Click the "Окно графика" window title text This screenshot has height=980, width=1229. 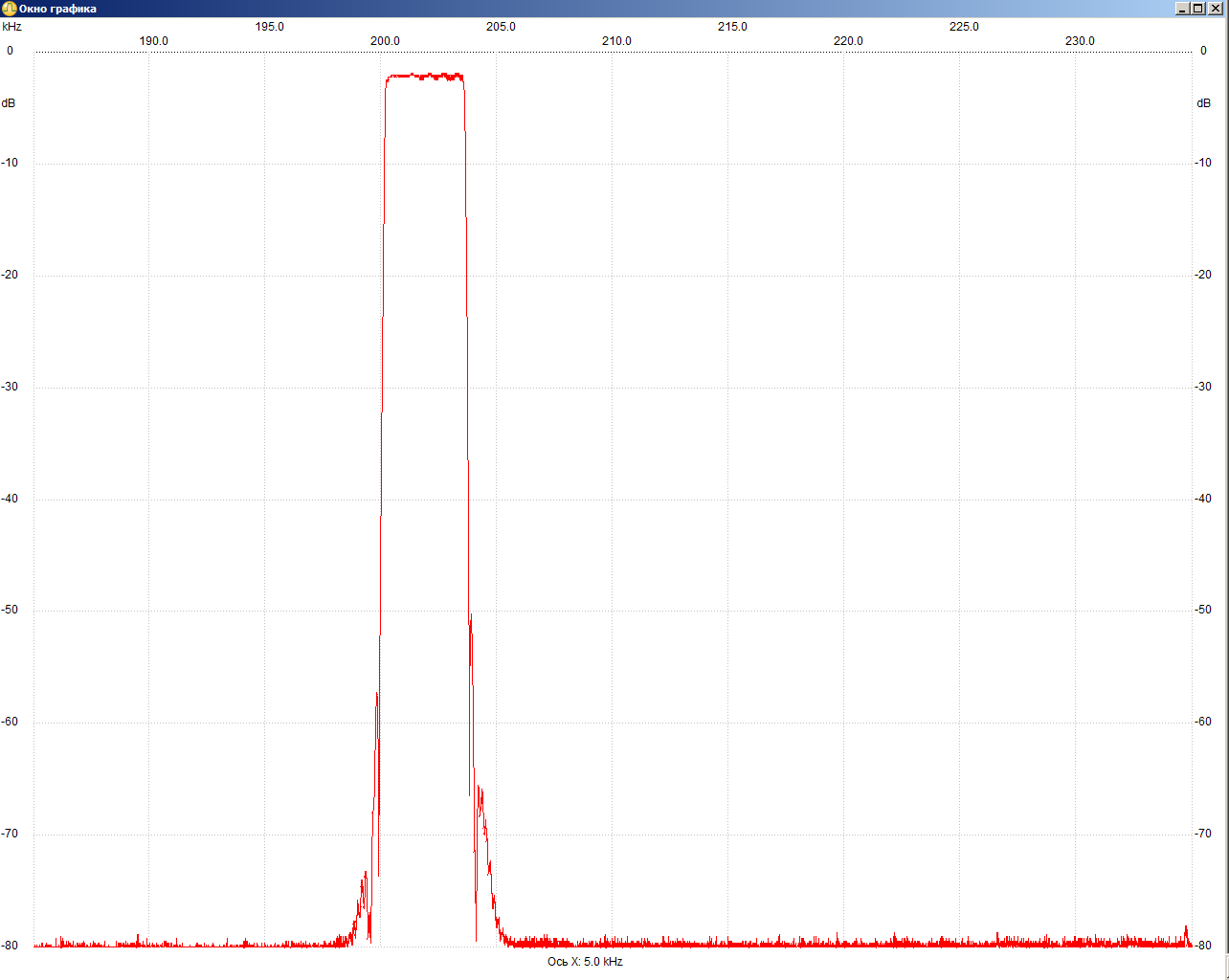click(57, 9)
